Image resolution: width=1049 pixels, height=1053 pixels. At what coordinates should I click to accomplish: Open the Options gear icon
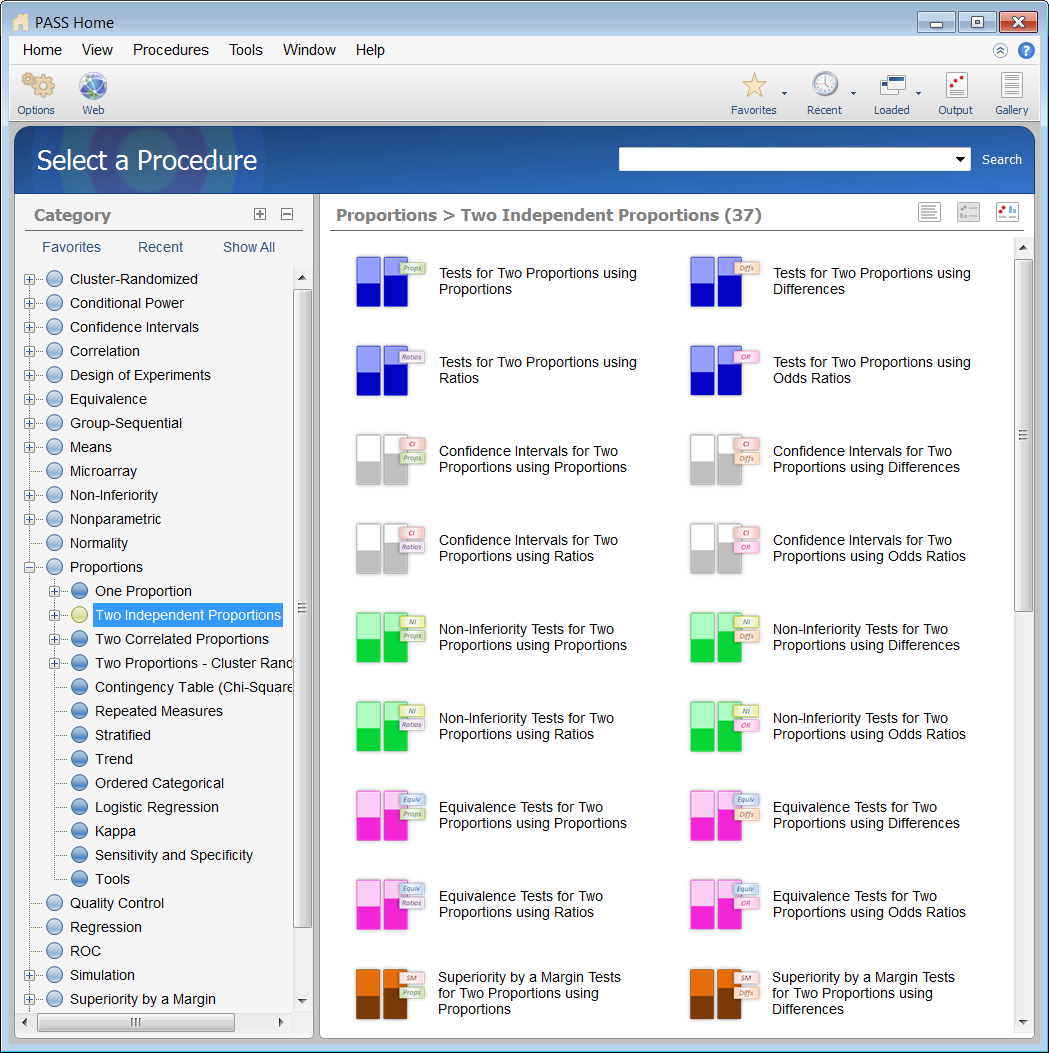click(37, 86)
